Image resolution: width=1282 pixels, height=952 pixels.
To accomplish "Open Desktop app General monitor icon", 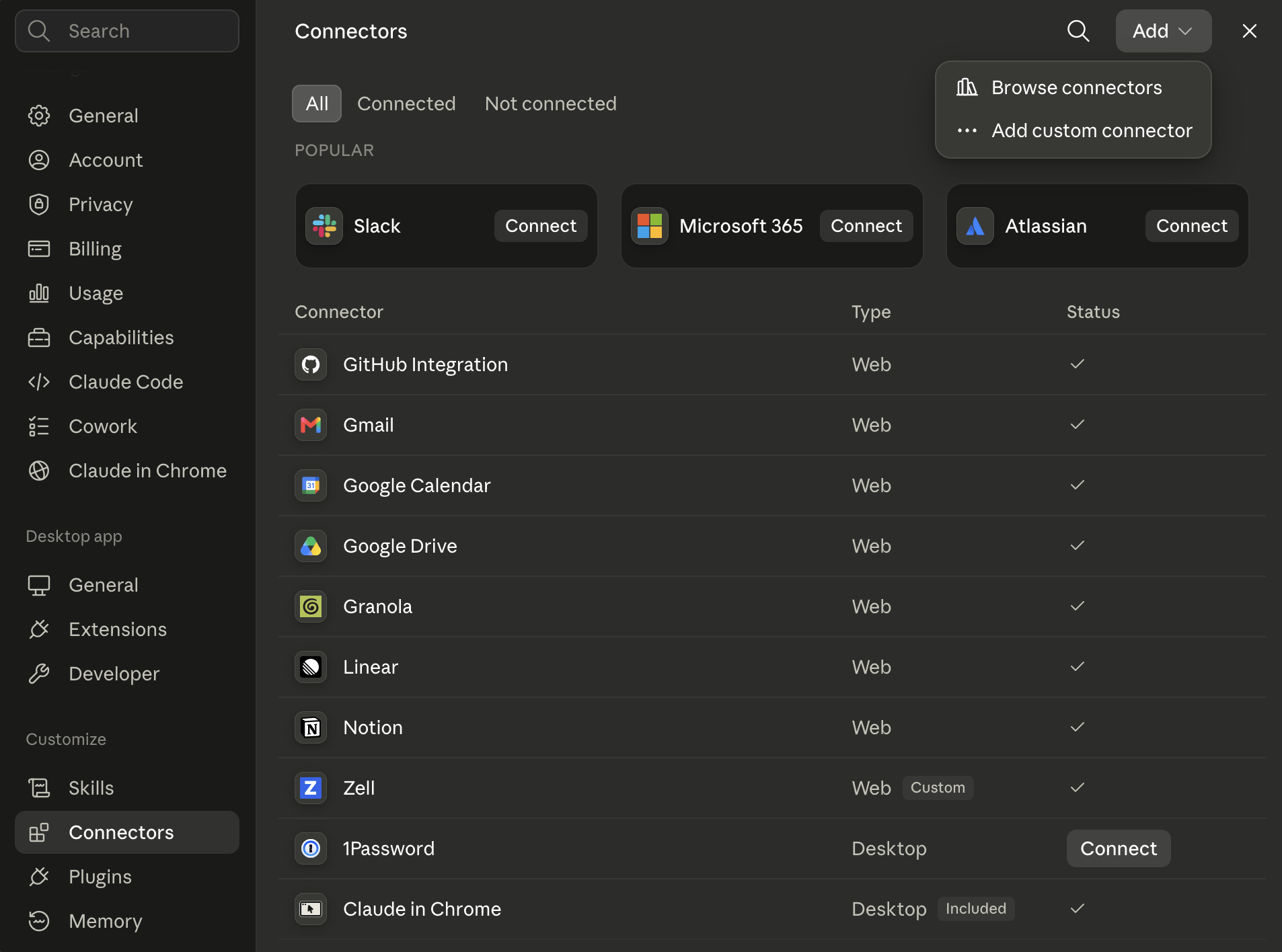I will tap(39, 585).
